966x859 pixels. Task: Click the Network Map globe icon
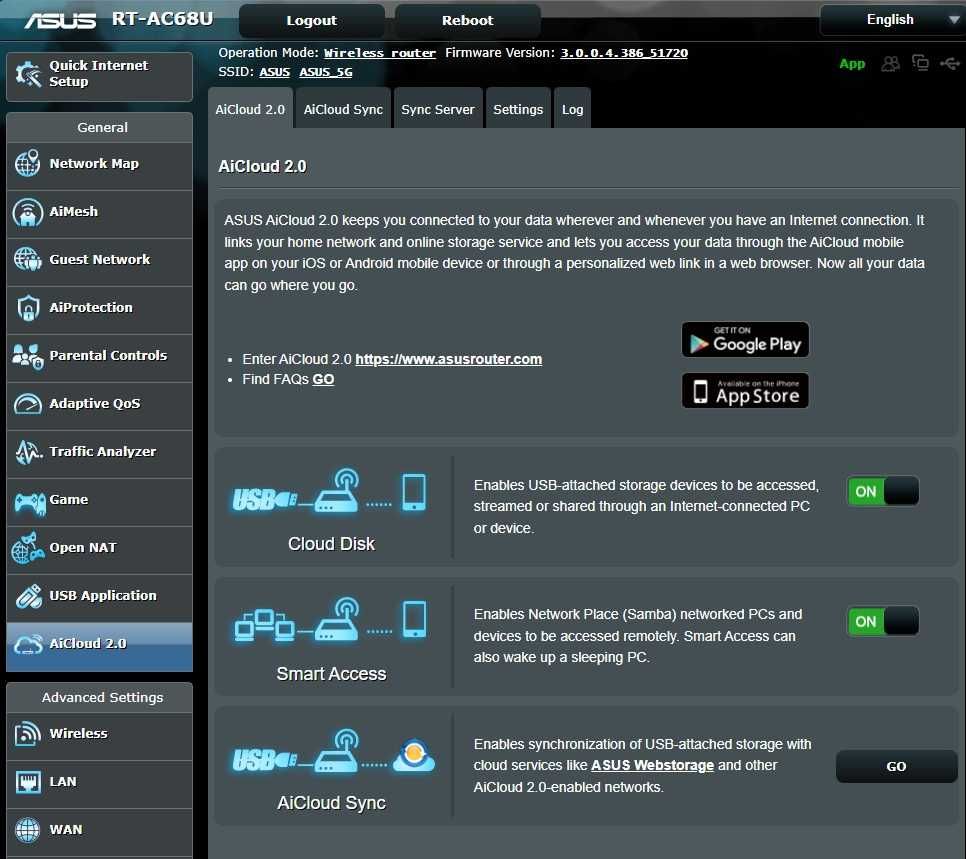[28, 163]
